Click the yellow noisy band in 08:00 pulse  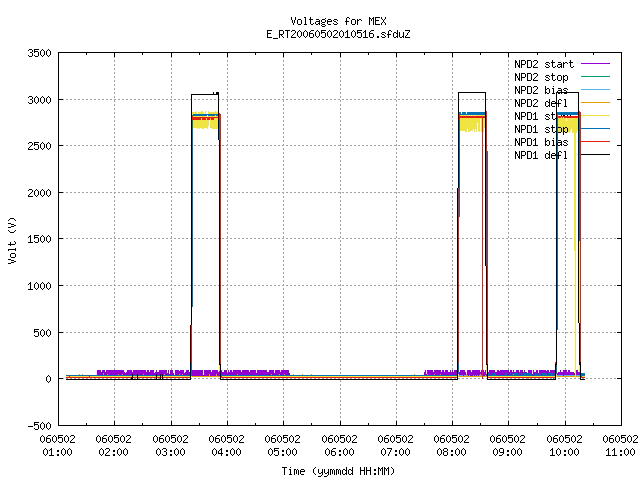coord(472,124)
